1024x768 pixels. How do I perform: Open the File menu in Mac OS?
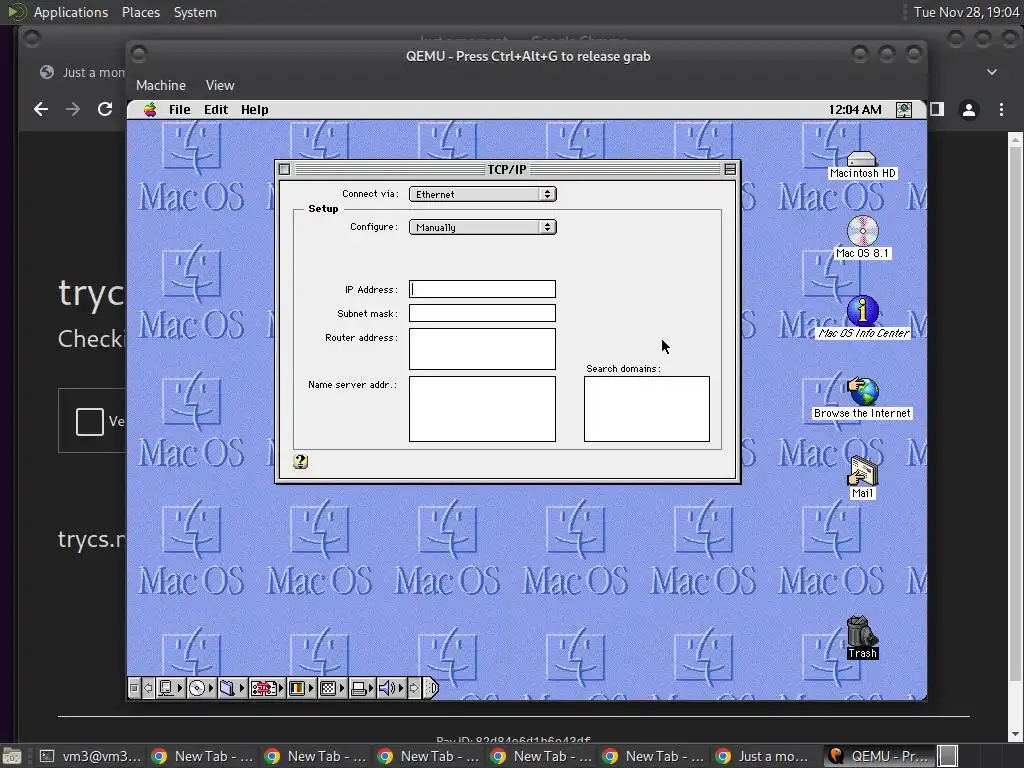(180, 110)
